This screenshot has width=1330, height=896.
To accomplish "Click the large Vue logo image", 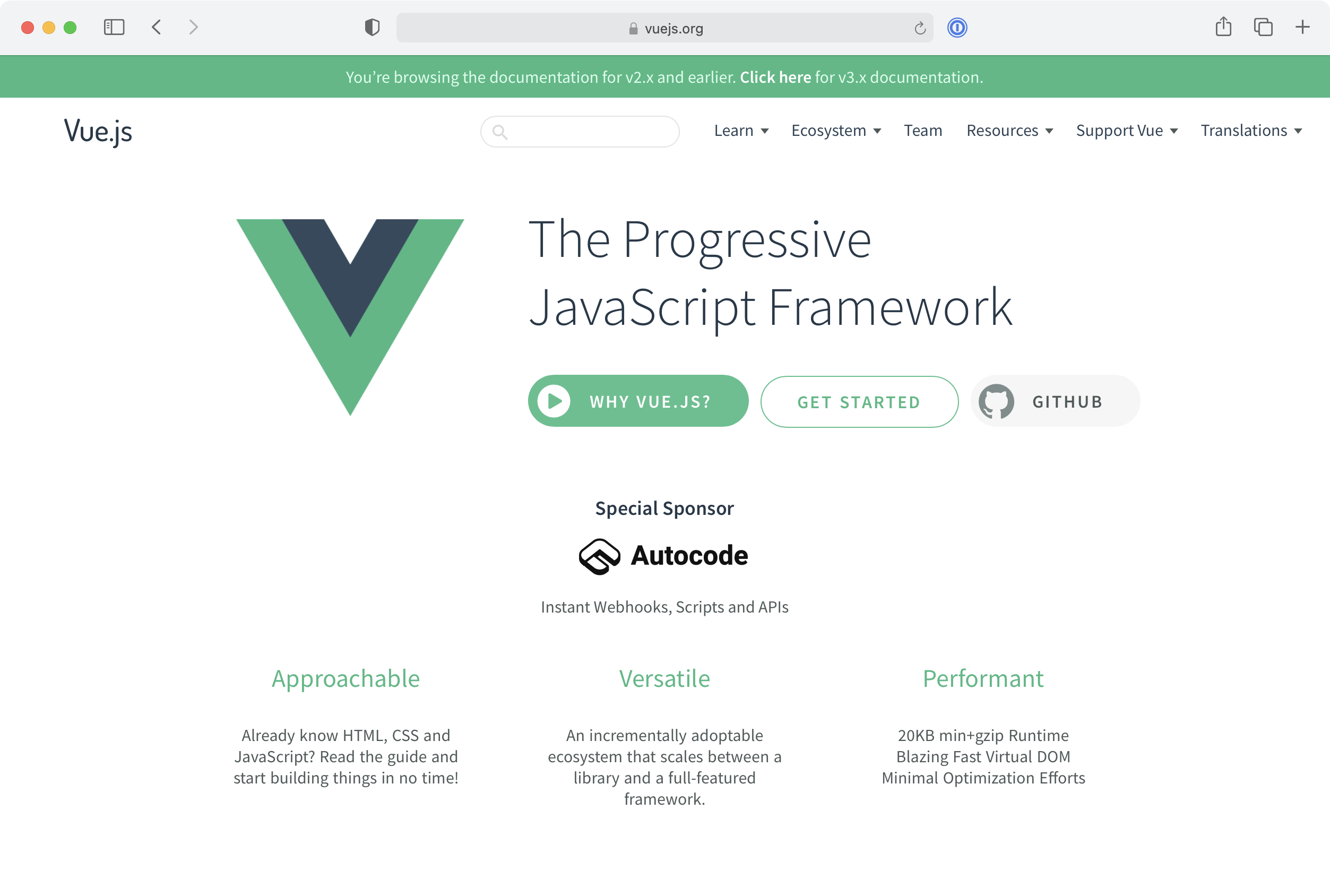I will (350, 317).
